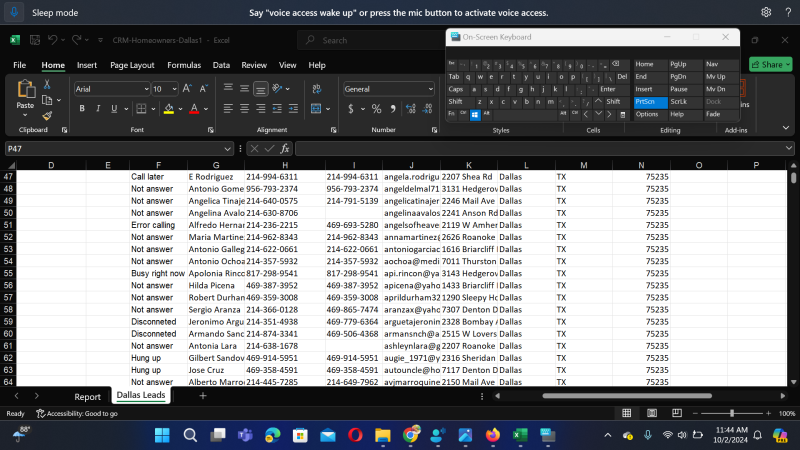
Task: Click the Comma Style icon
Action: 393,109
